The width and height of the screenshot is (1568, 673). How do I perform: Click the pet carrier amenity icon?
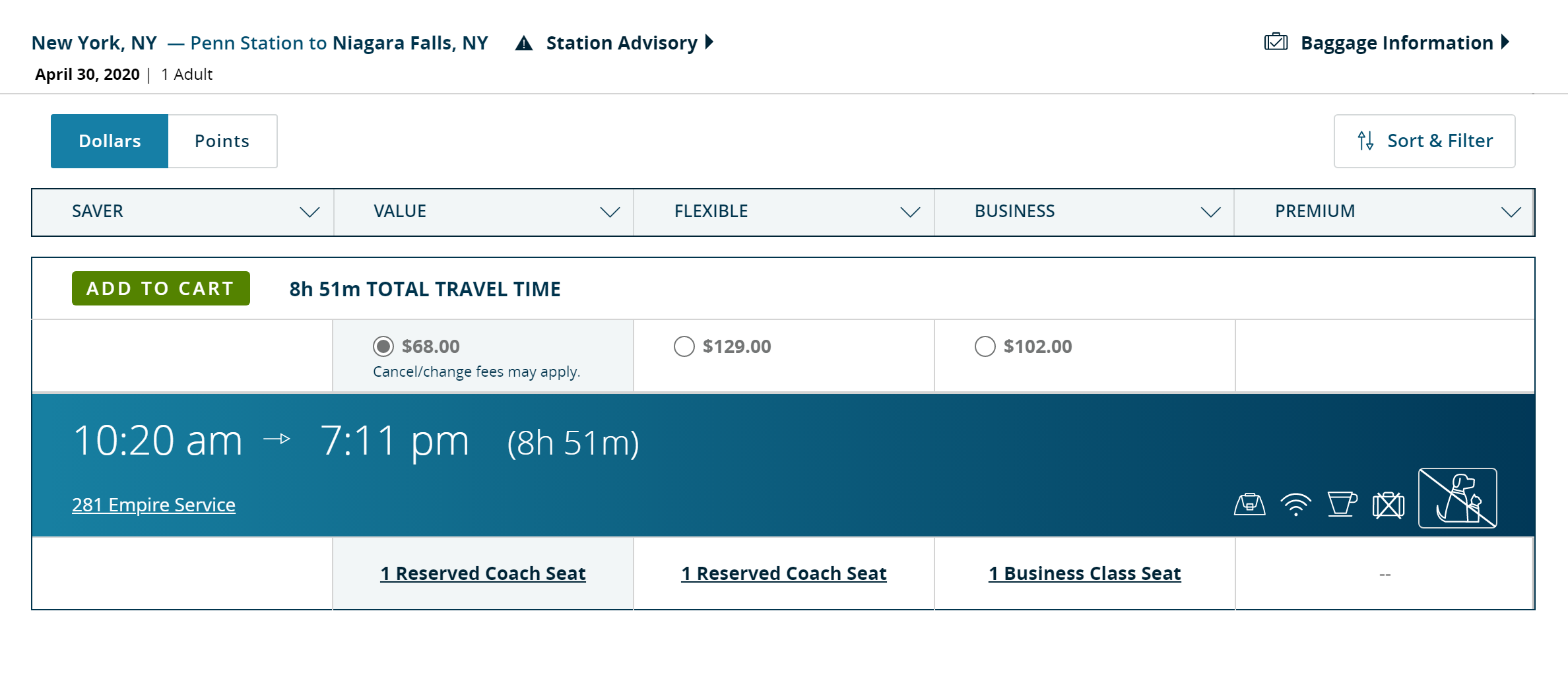[1249, 505]
